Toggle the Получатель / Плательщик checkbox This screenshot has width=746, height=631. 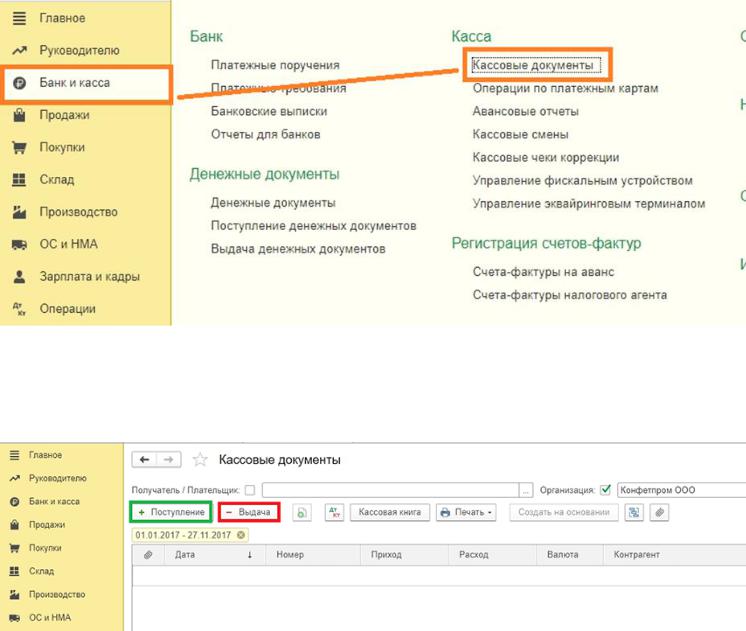(250, 490)
